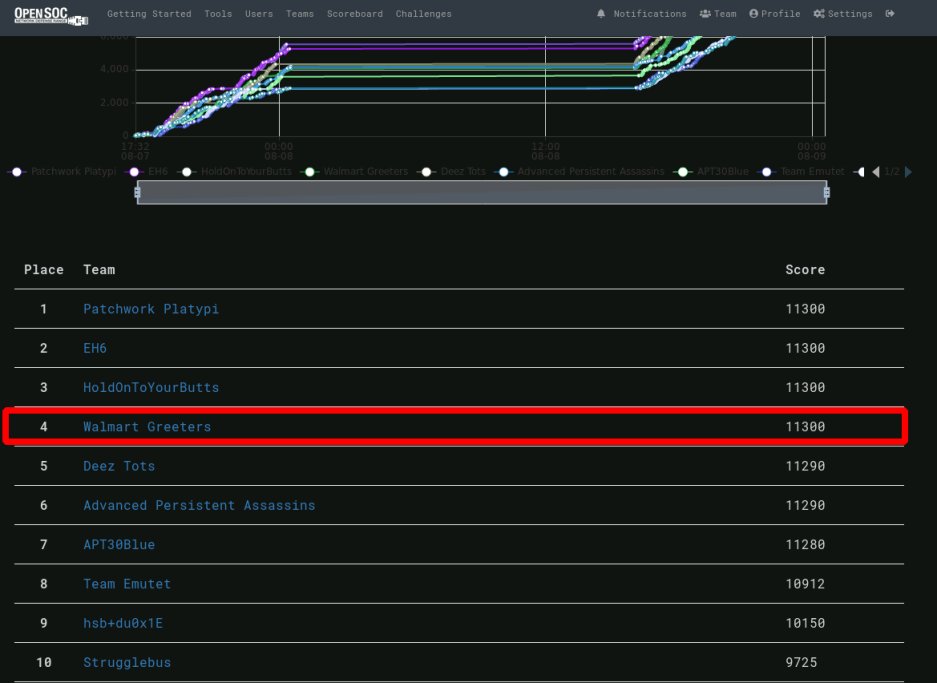Click score 10912 for Team Emutet
Screen dimensions: 937x683
(x=805, y=584)
